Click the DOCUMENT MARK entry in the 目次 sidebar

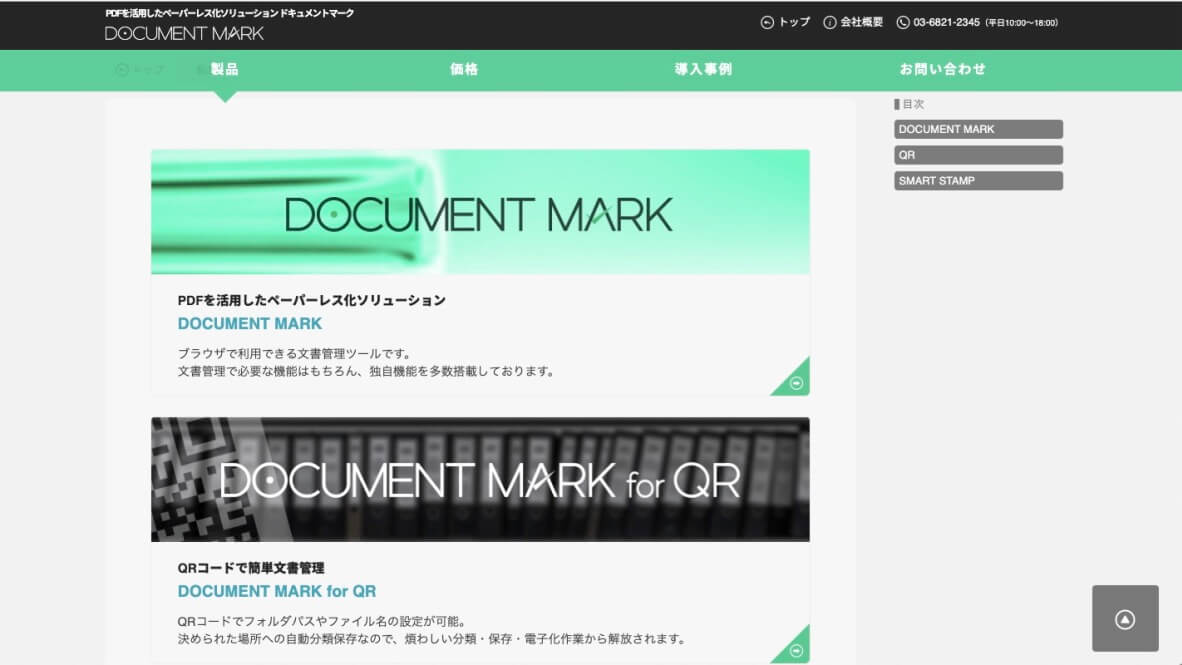(978, 128)
